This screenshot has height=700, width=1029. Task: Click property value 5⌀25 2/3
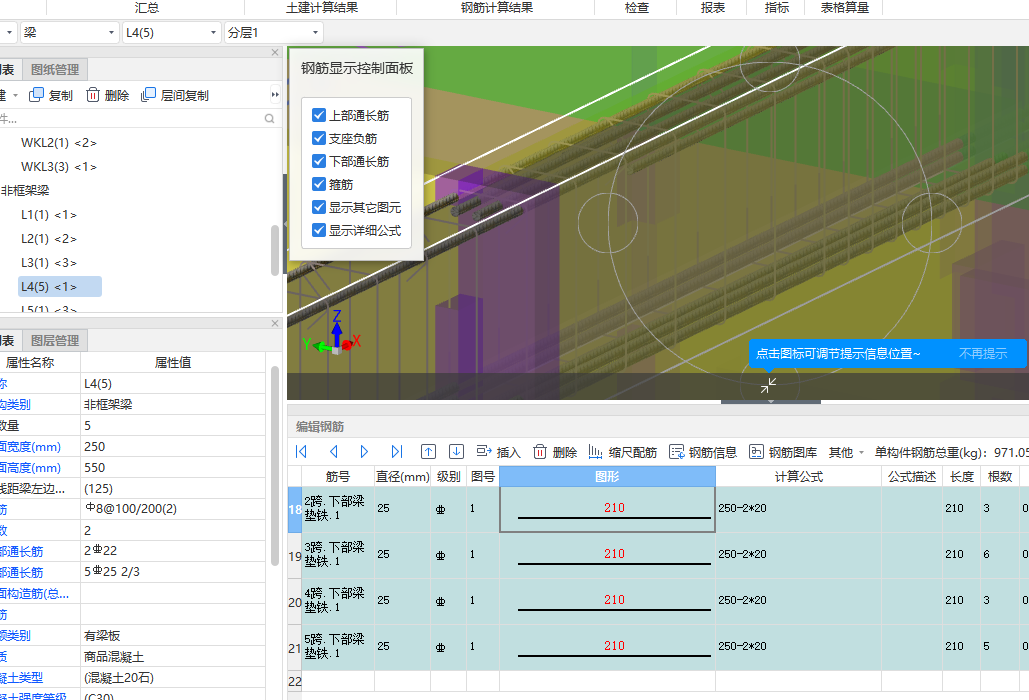173,572
